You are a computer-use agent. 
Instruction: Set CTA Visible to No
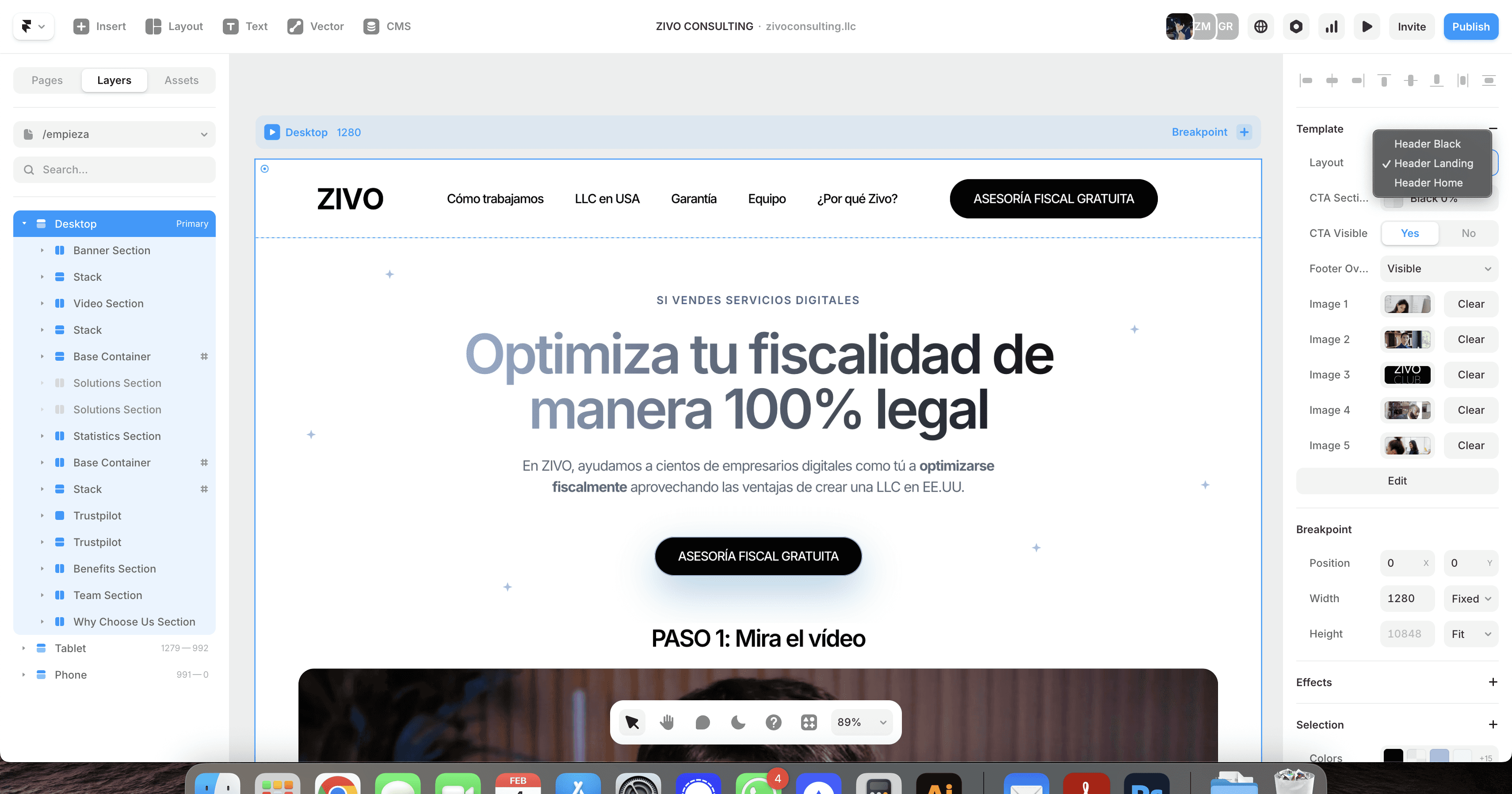coord(1468,233)
